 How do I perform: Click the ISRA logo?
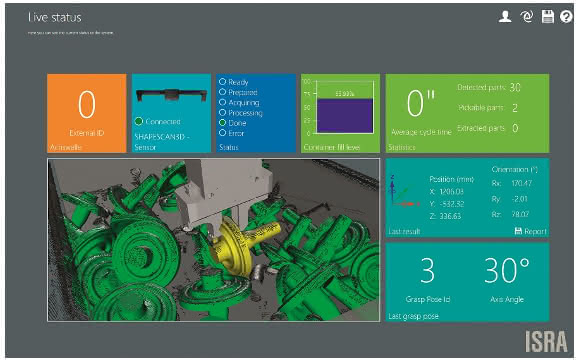pyautogui.click(x=546, y=341)
